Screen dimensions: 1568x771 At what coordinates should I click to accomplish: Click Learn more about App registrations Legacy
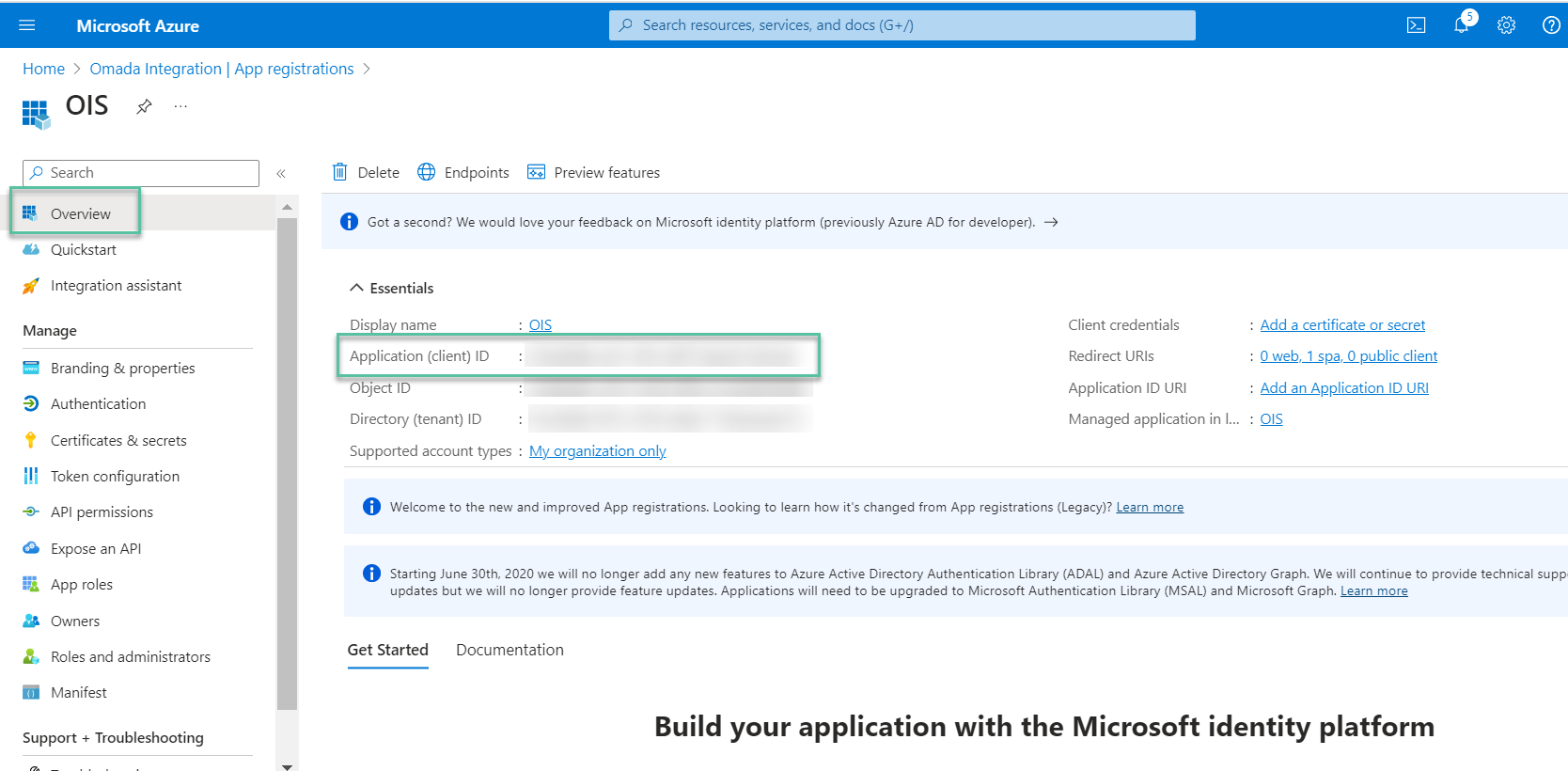click(x=1150, y=508)
